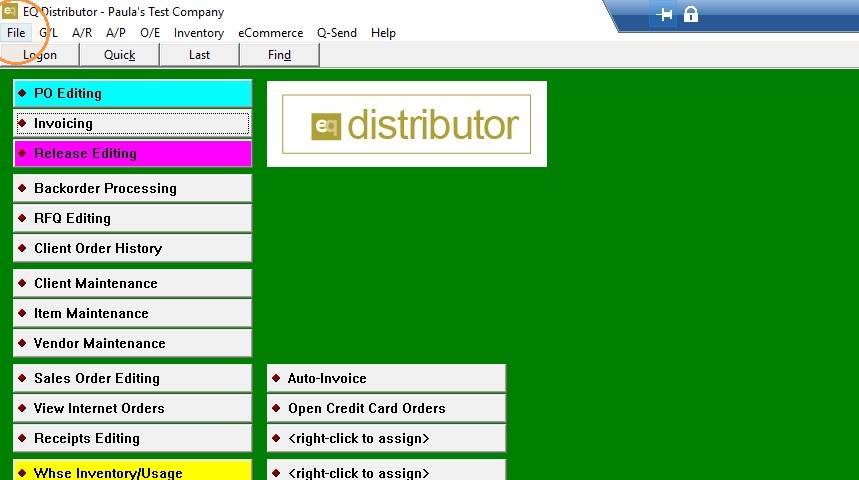This screenshot has height=480, width=859.
Task: Open PO Editing
Action: click(x=133, y=93)
